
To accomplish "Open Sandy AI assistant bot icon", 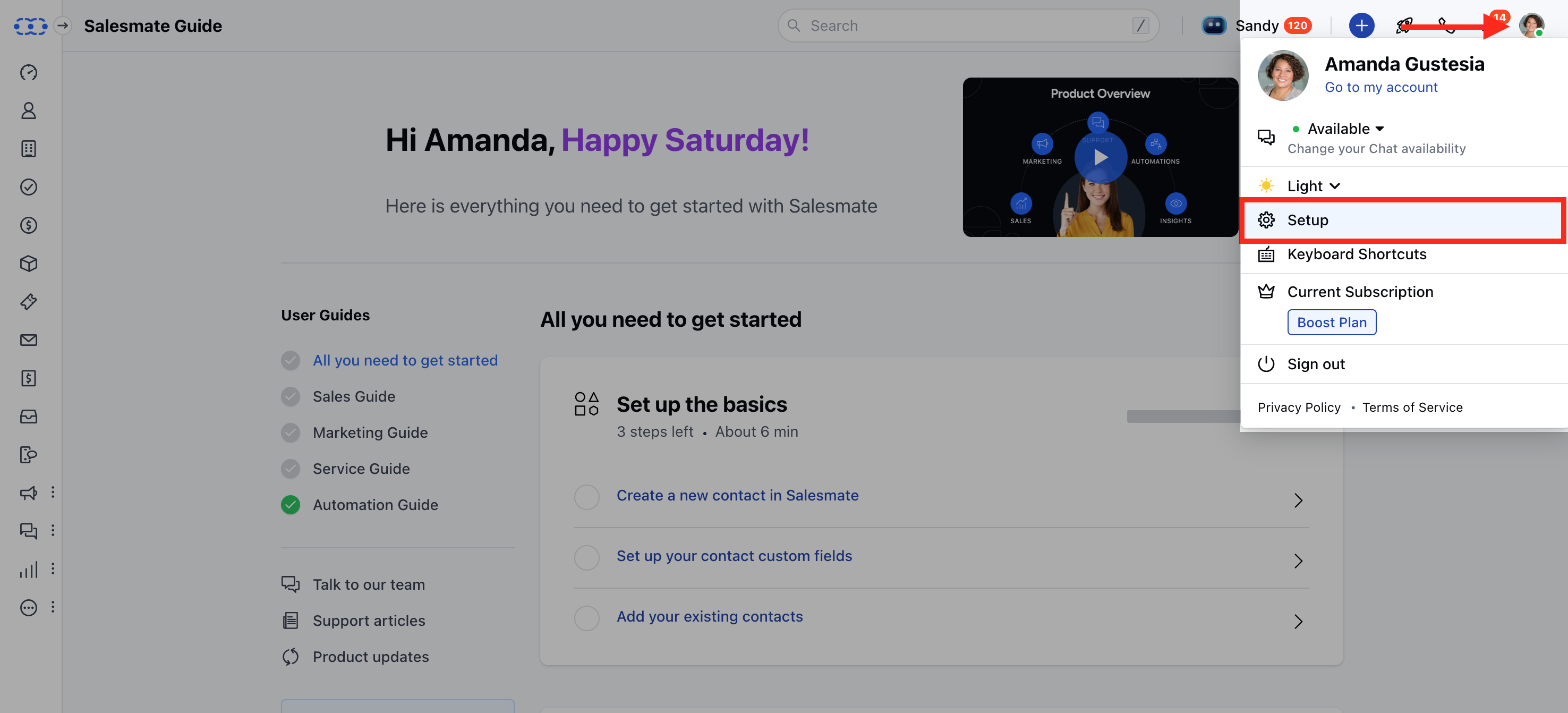I will pyautogui.click(x=1213, y=26).
